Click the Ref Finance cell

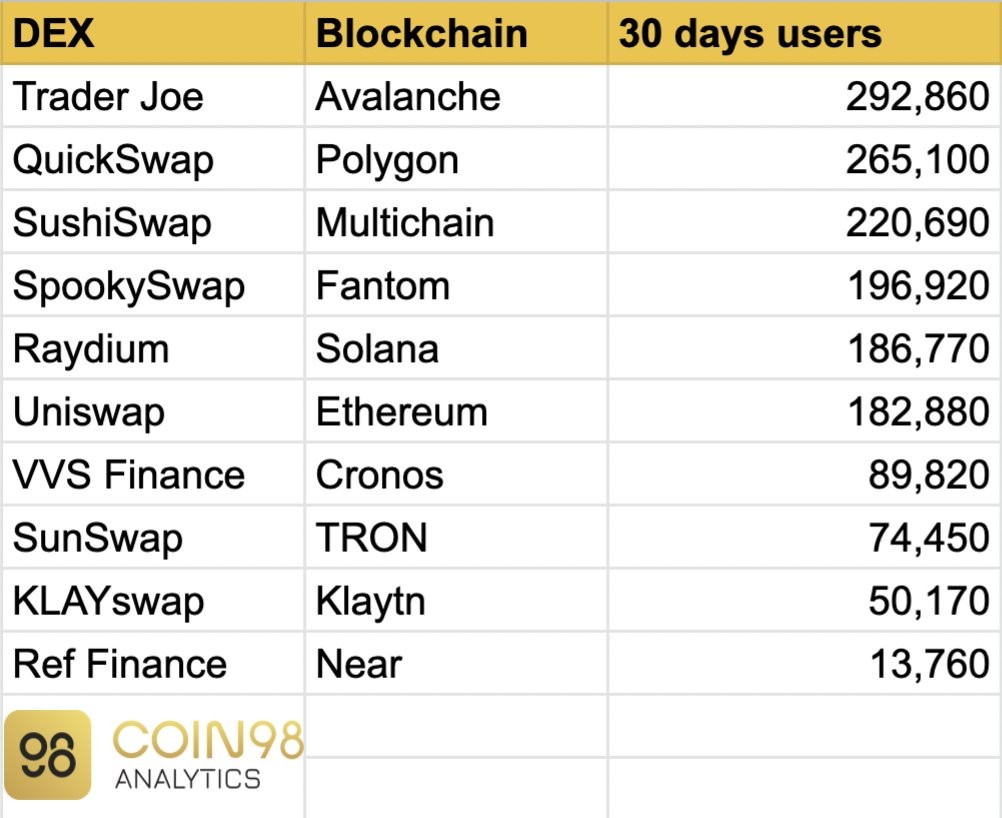pos(153,663)
